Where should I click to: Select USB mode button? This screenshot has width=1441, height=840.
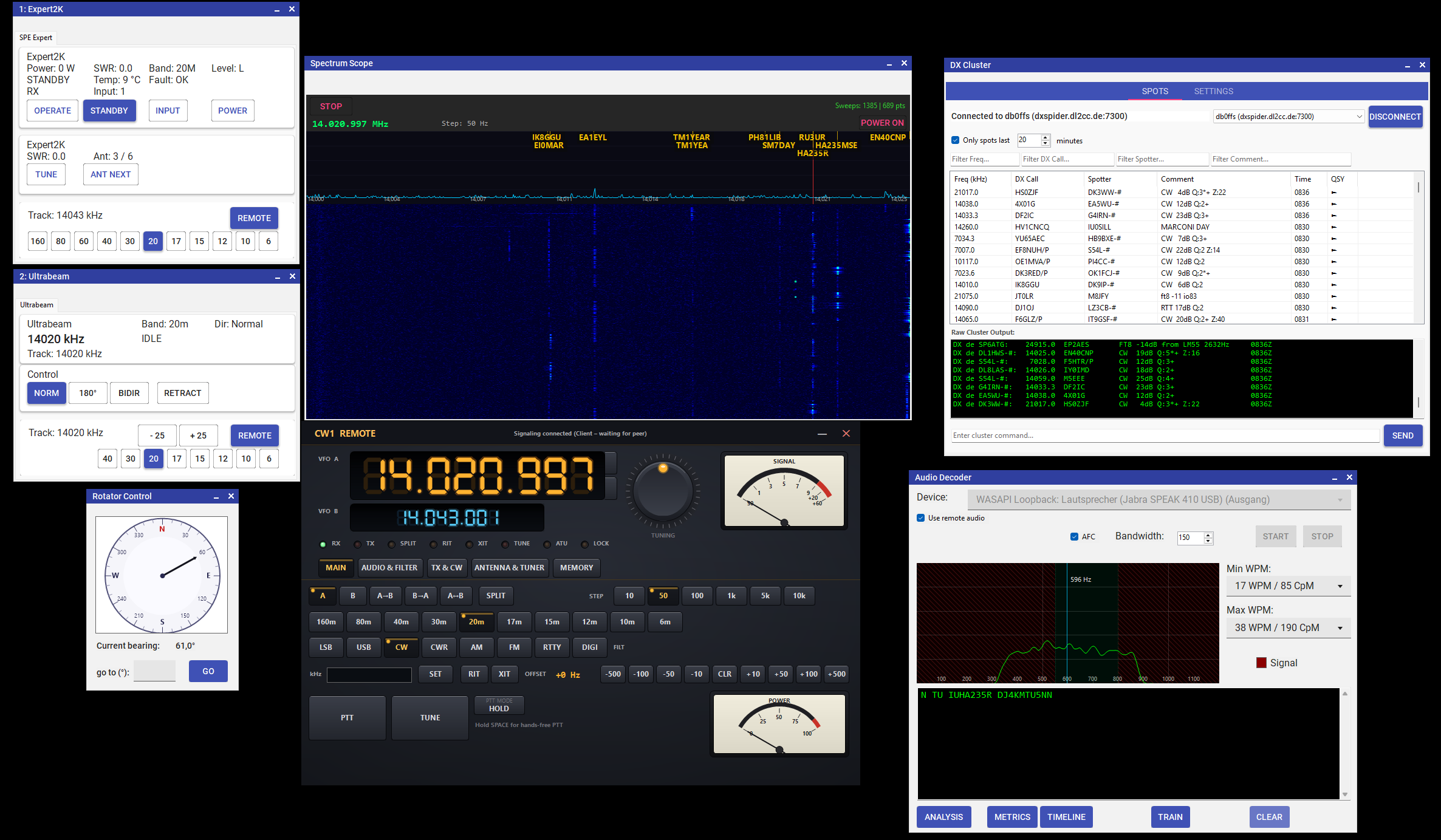363,647
